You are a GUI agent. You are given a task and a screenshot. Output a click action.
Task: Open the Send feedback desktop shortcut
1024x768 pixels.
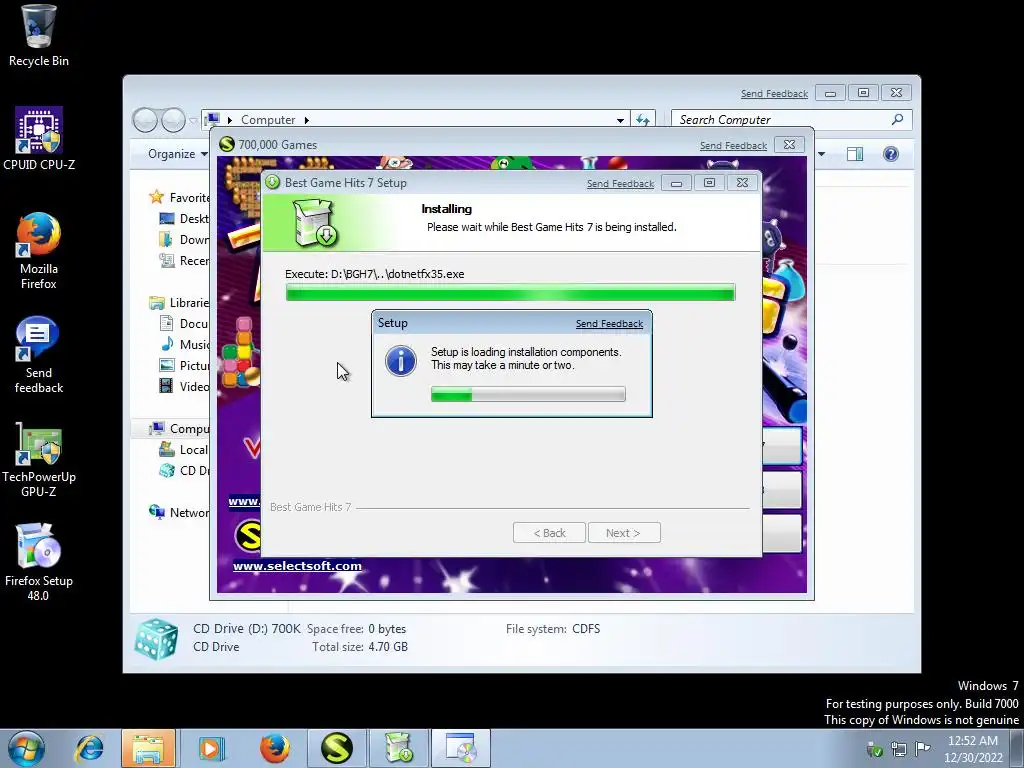coord(39,355)
